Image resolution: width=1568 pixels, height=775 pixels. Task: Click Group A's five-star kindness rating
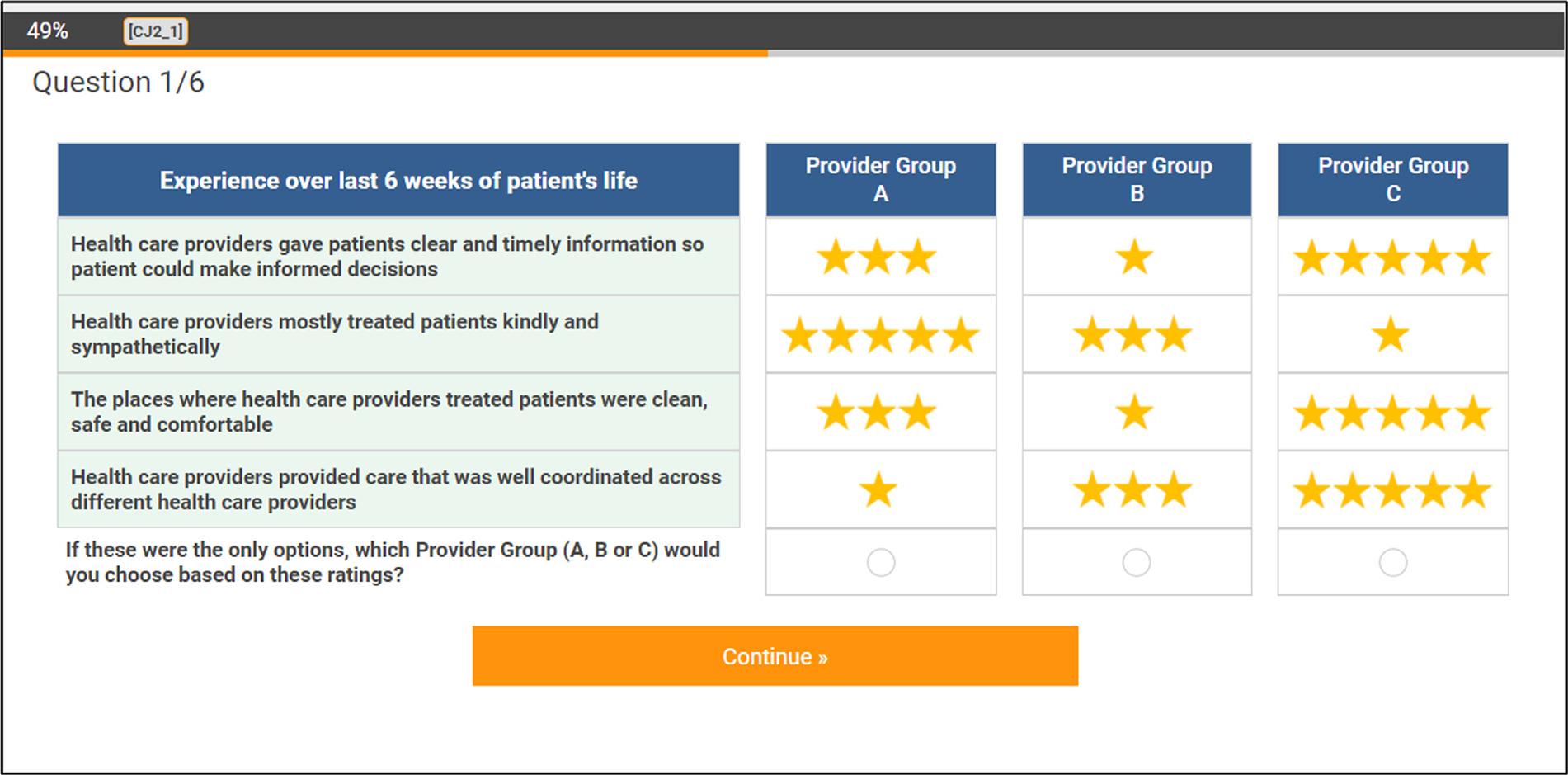[x=879, y=336]
